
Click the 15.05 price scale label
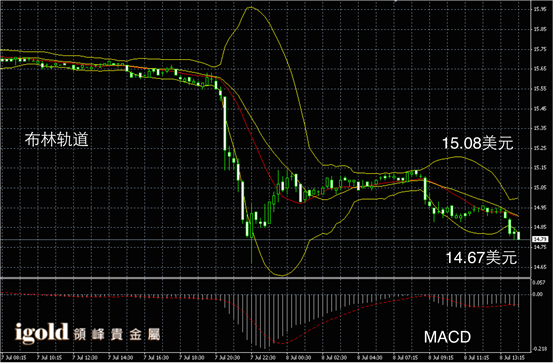pyautogui.click(x=540, y=188)
